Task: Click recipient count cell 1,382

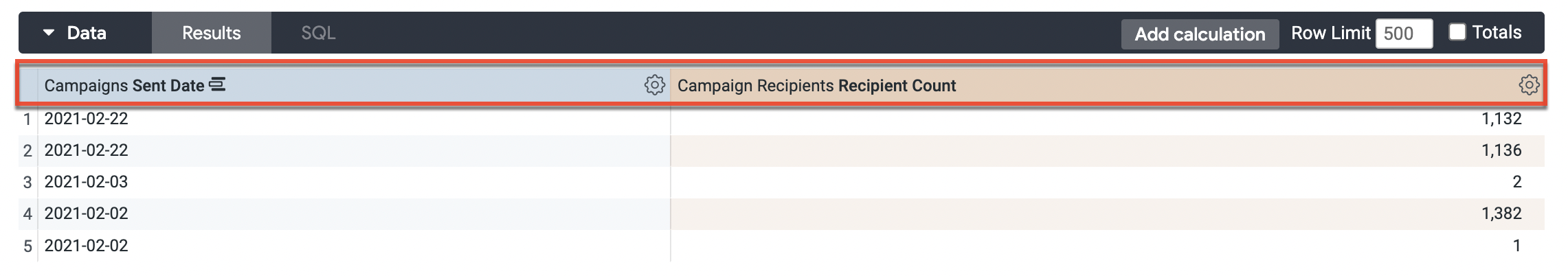Action: point(1501,214)
